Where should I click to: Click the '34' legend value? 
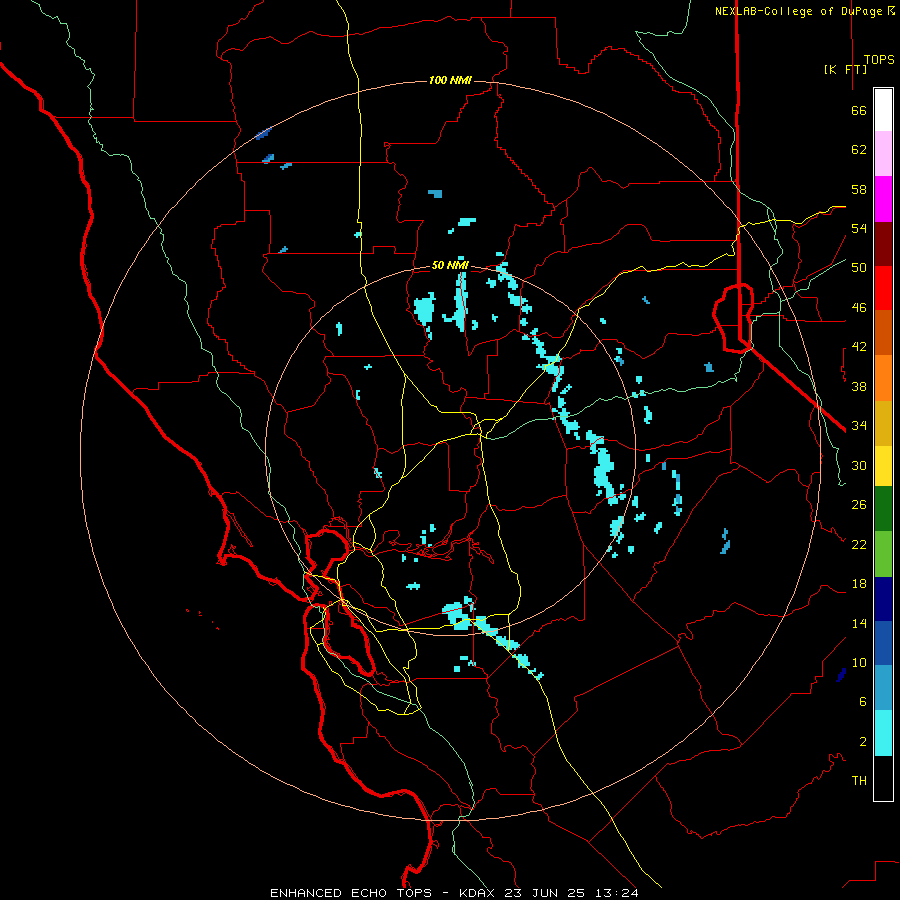(859, 426)
